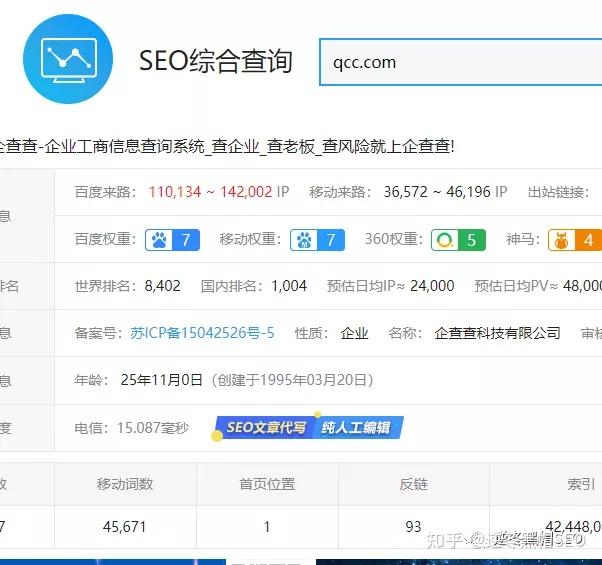The image size is (602, 565).
Task: Click the 移动词数 value 45,671
Action: (x=125, y=527)
